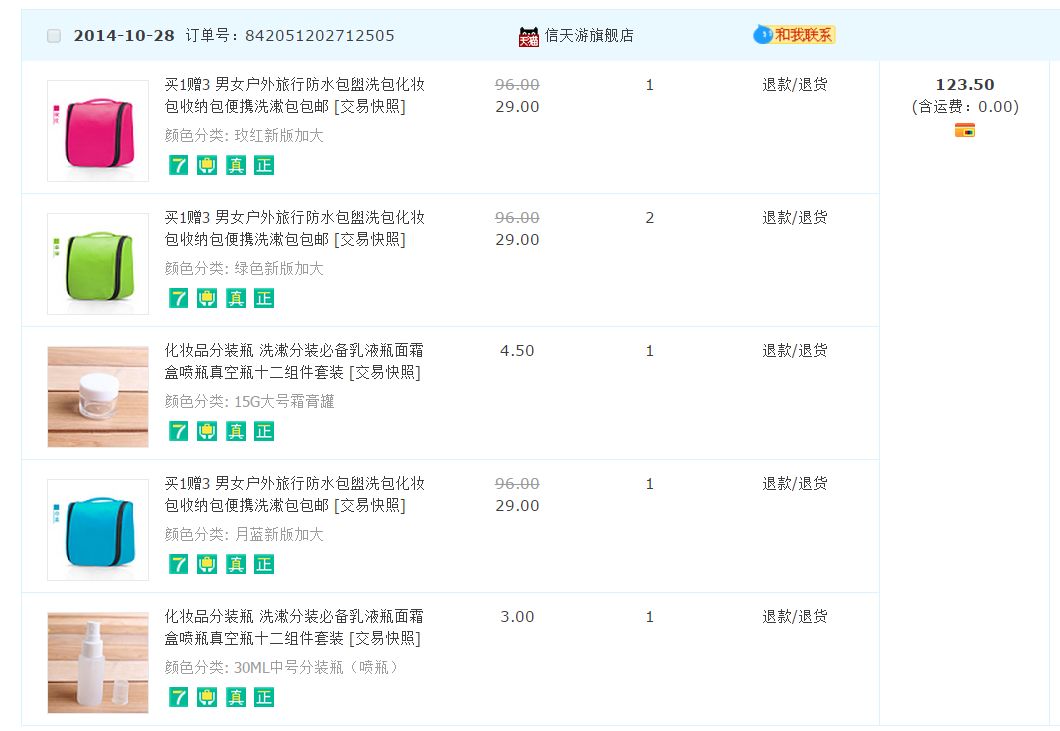Click 7-day return icon on 30ML中号分装瓶 row
The width and height of the screenshot is (1060, 731).
pos(178,697)
